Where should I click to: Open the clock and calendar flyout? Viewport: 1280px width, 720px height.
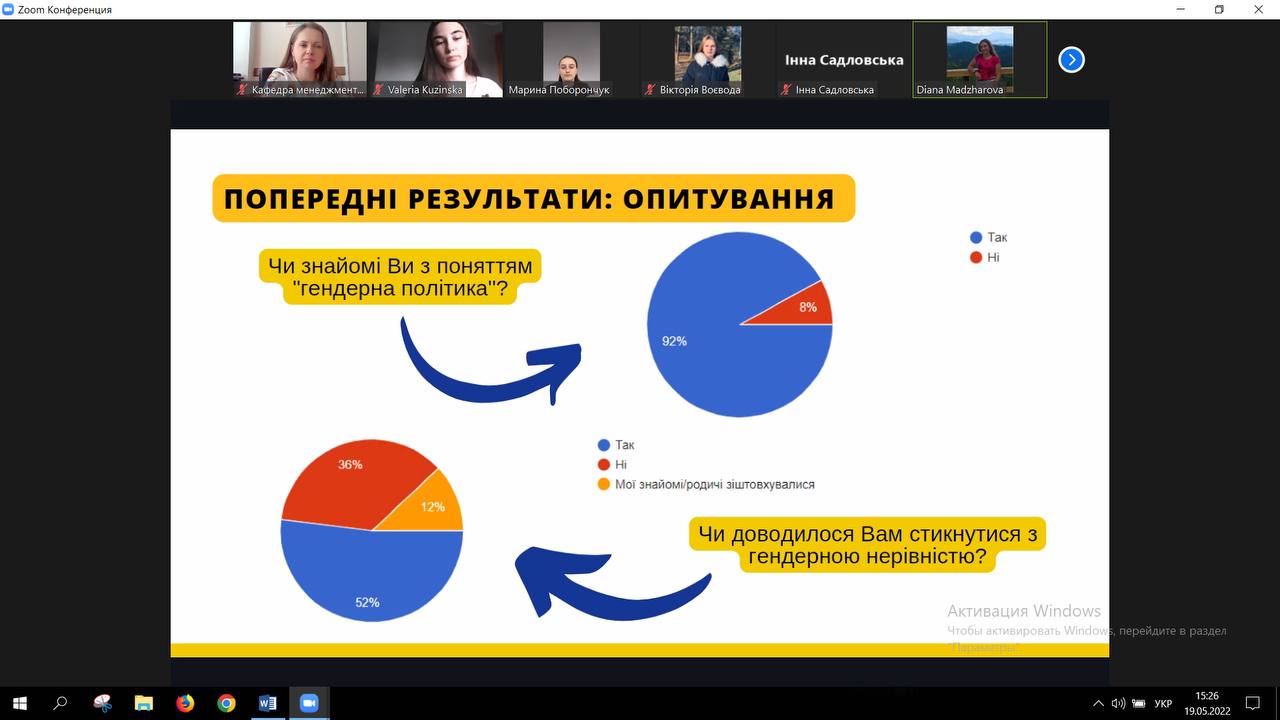(x=1207, y=703)
